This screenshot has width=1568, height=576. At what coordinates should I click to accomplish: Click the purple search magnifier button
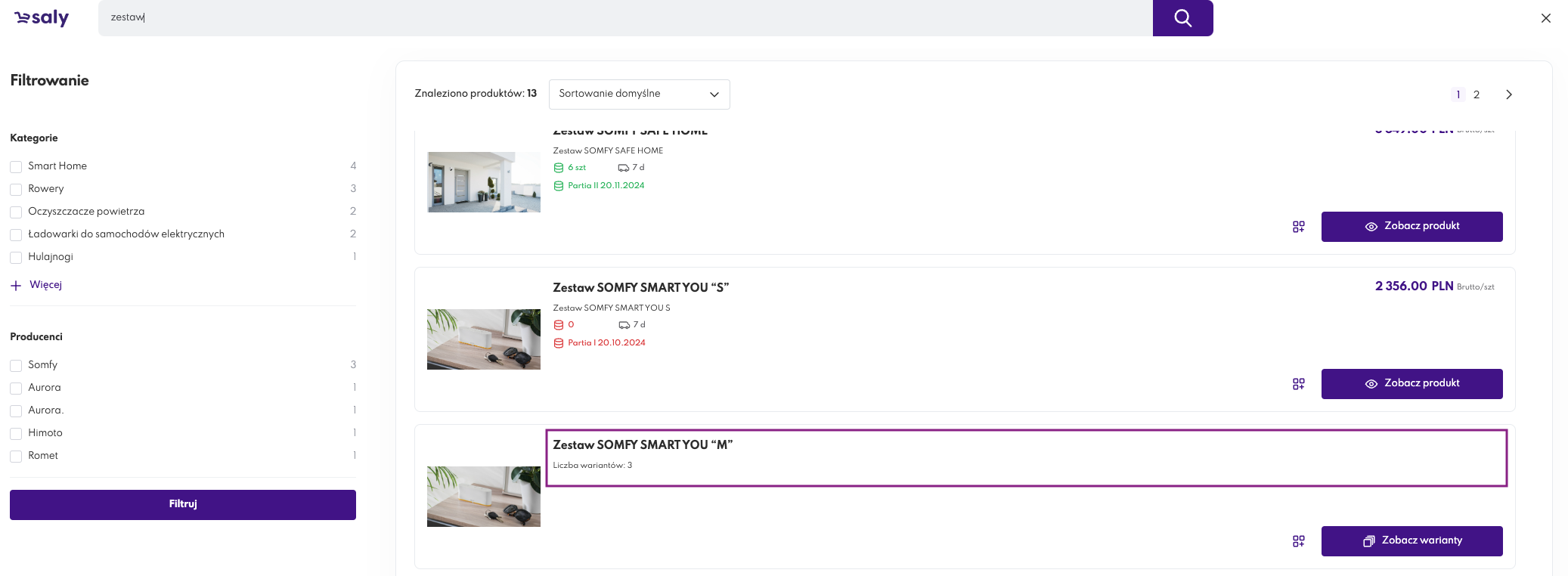1182,18
